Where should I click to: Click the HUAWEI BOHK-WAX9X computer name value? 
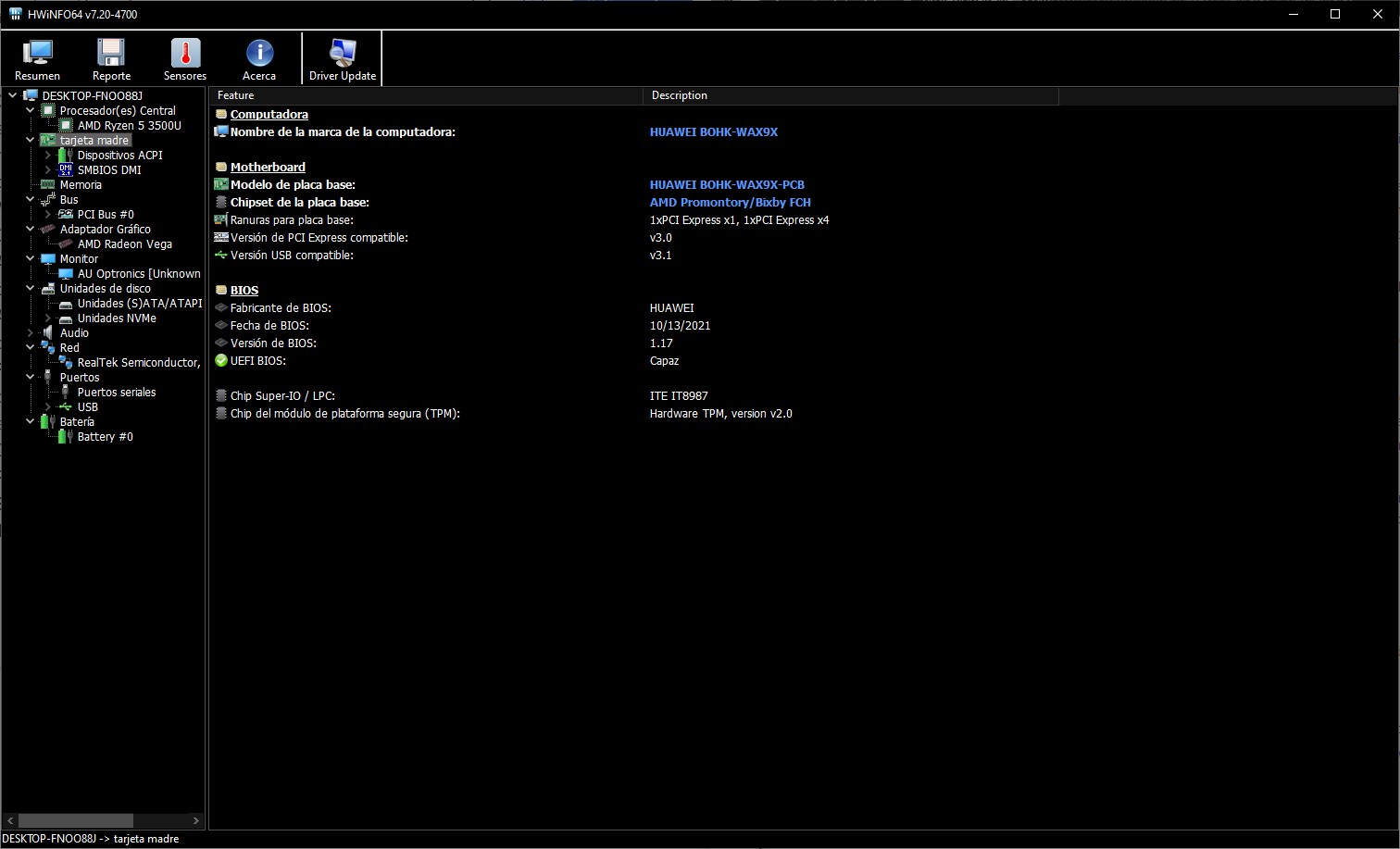pos(713,131)
